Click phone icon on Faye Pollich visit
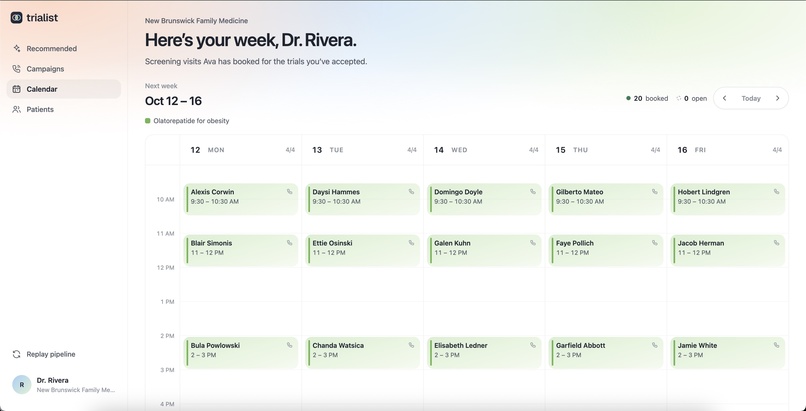The width and height of the screenshot is (806, 411). click(654, 243)
